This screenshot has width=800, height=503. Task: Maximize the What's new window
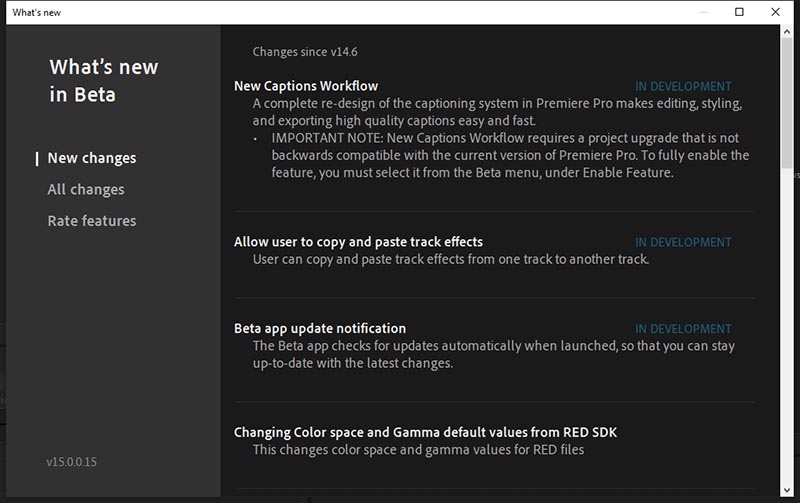point(739,12)
